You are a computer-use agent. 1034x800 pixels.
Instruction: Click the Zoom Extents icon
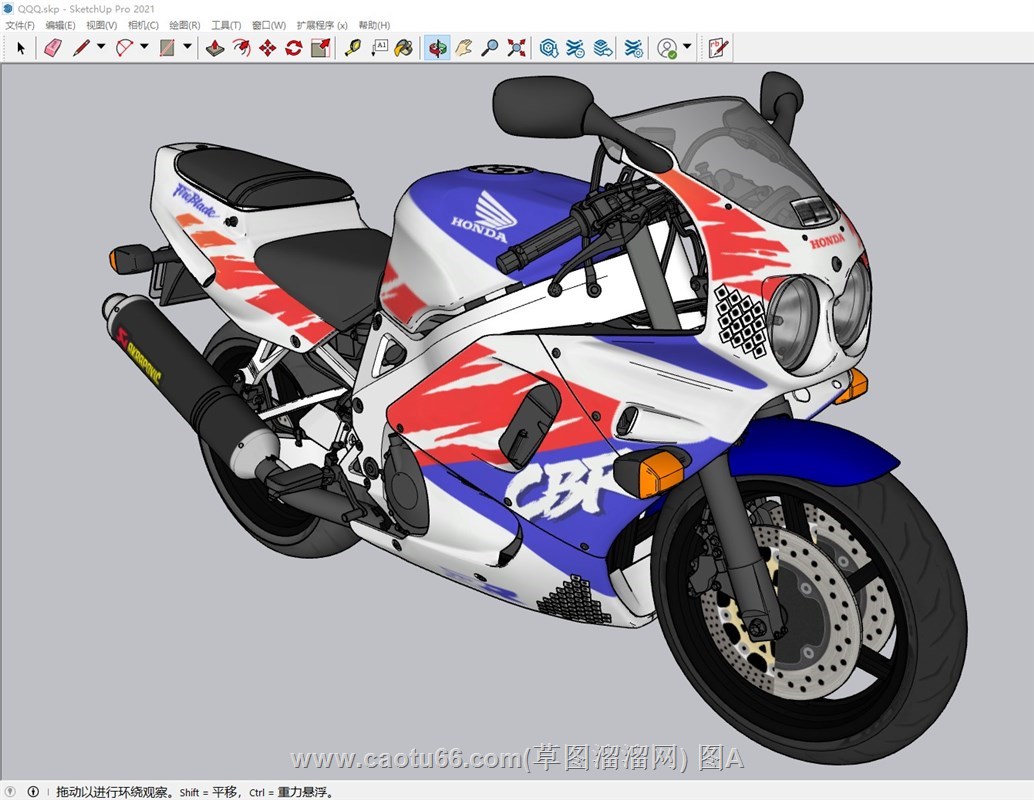click(x=516, y=47)
